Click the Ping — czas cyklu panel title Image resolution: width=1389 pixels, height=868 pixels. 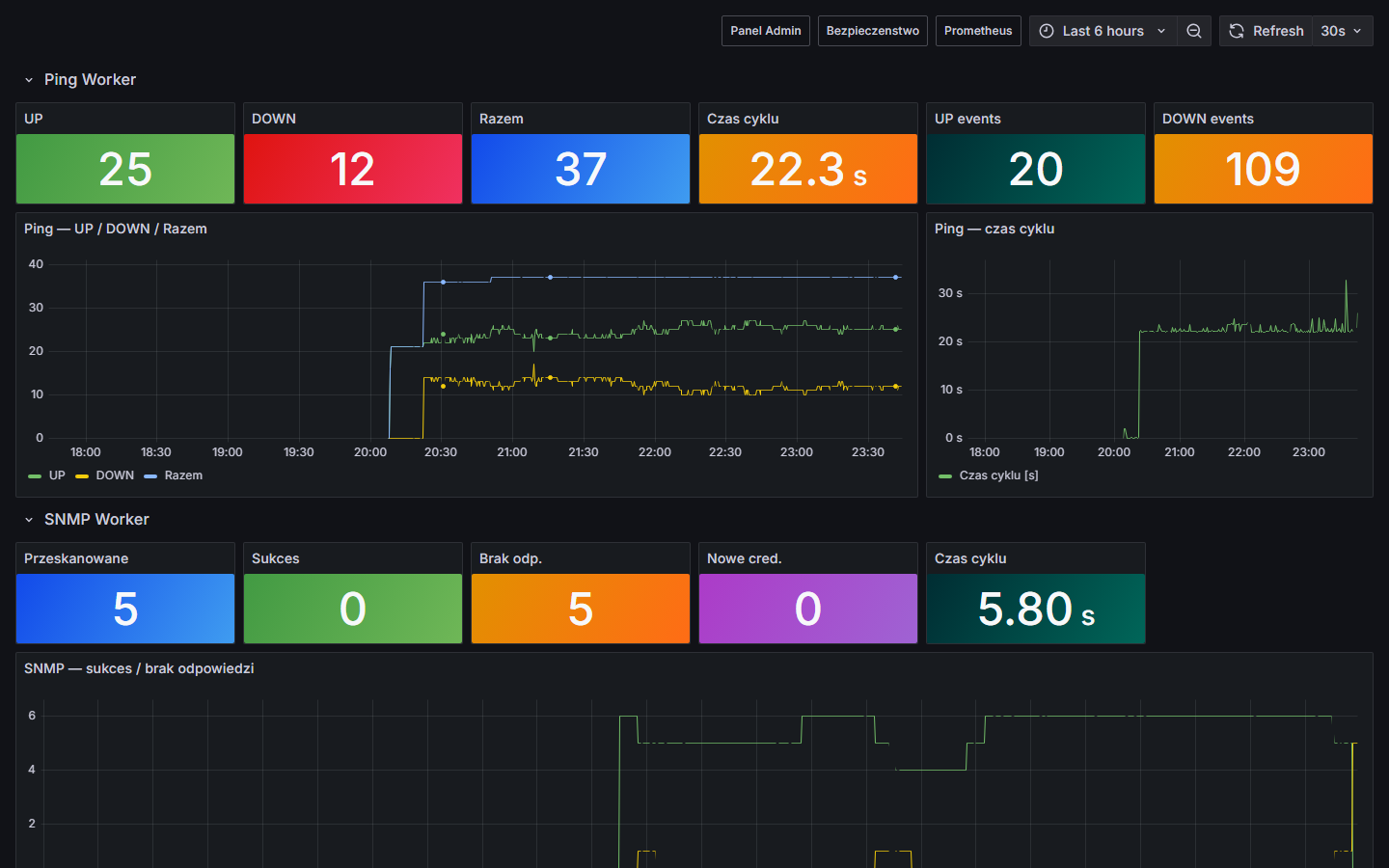pos(994,229)
